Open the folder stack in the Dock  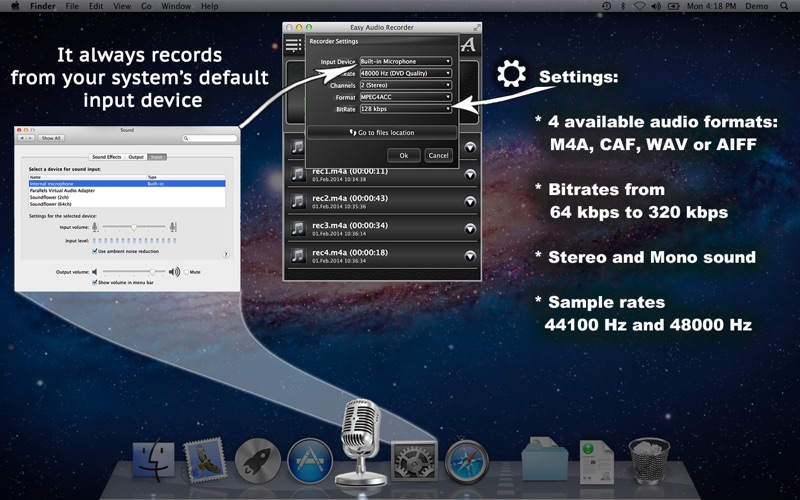click(544, 458)
